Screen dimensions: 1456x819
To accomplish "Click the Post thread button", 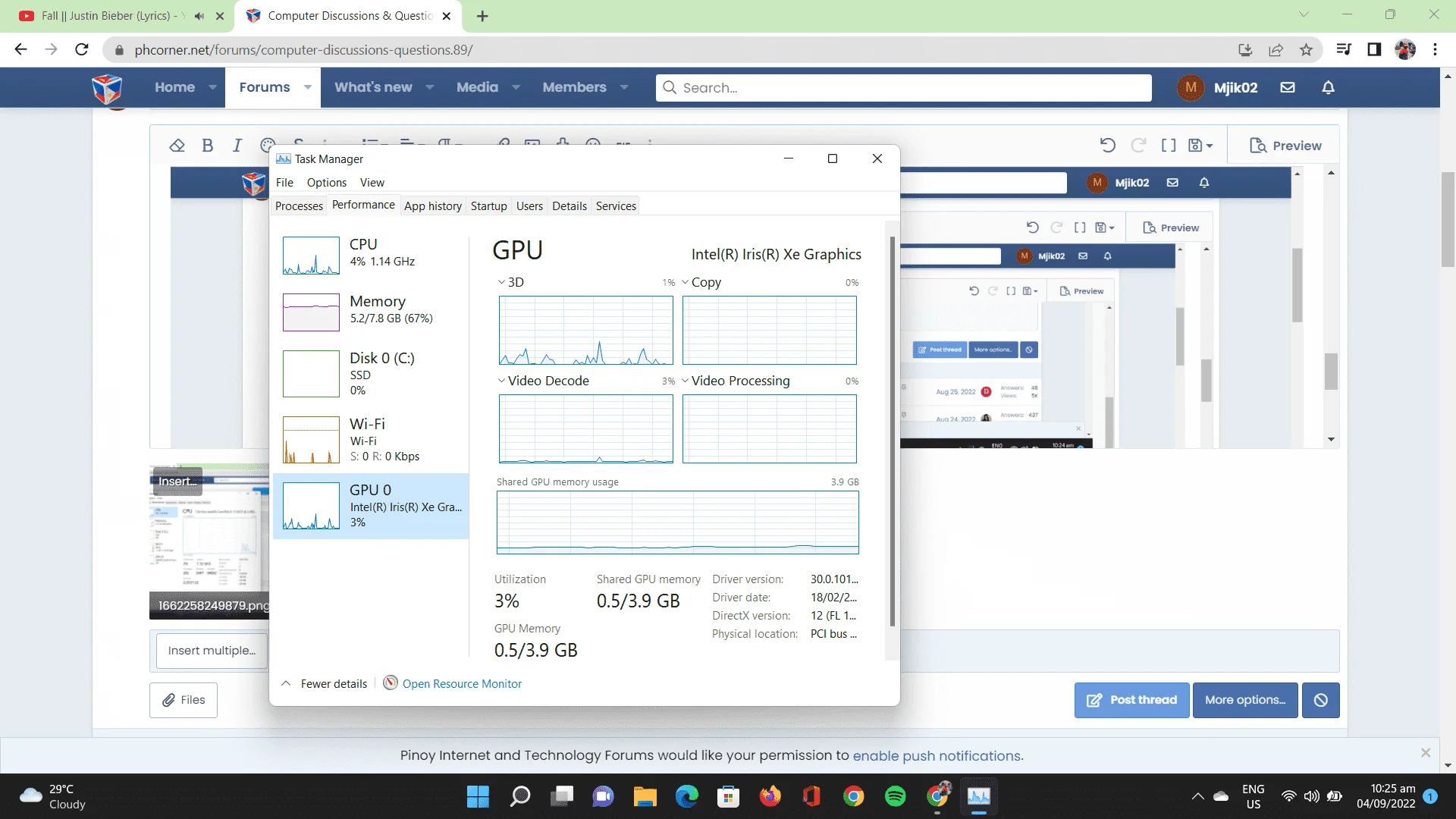I will point(1131,700).
